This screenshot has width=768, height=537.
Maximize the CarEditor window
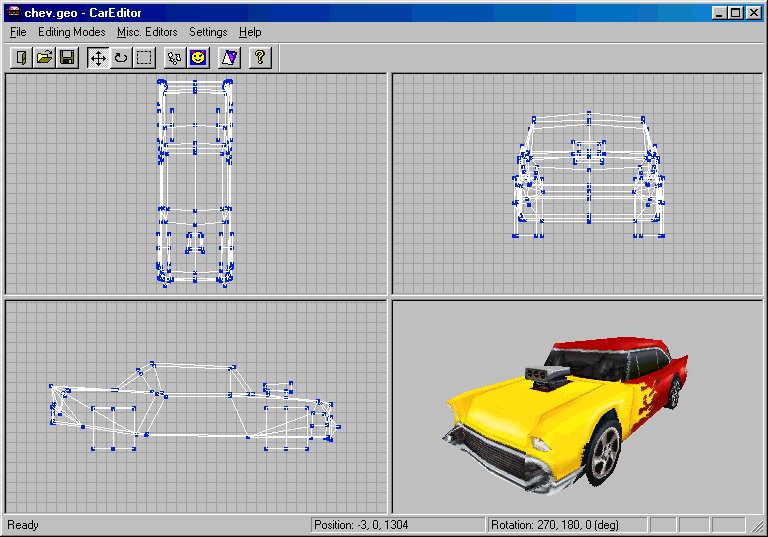[x=735, y=13]
